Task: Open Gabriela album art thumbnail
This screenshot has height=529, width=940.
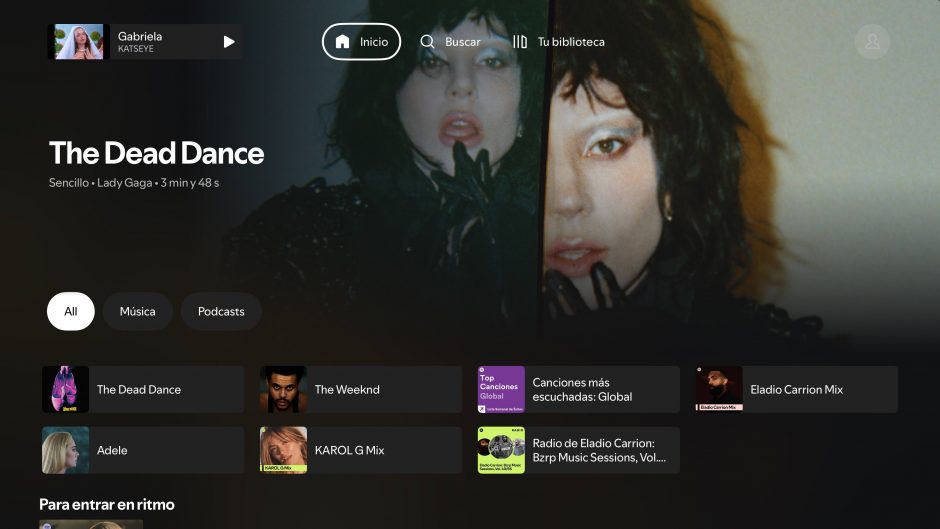Action: coord(79,42)
